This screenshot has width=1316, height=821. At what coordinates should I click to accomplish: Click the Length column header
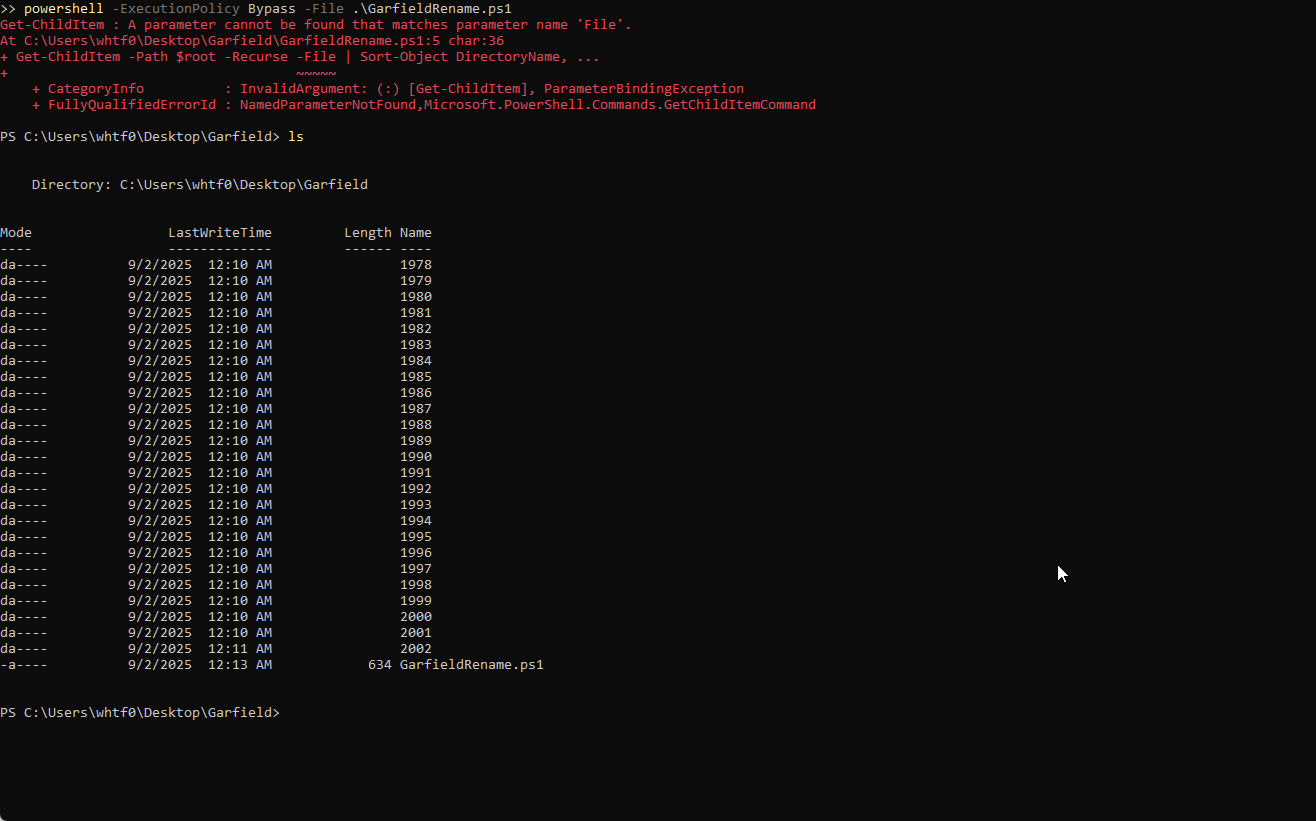click(x=367, y=233)
